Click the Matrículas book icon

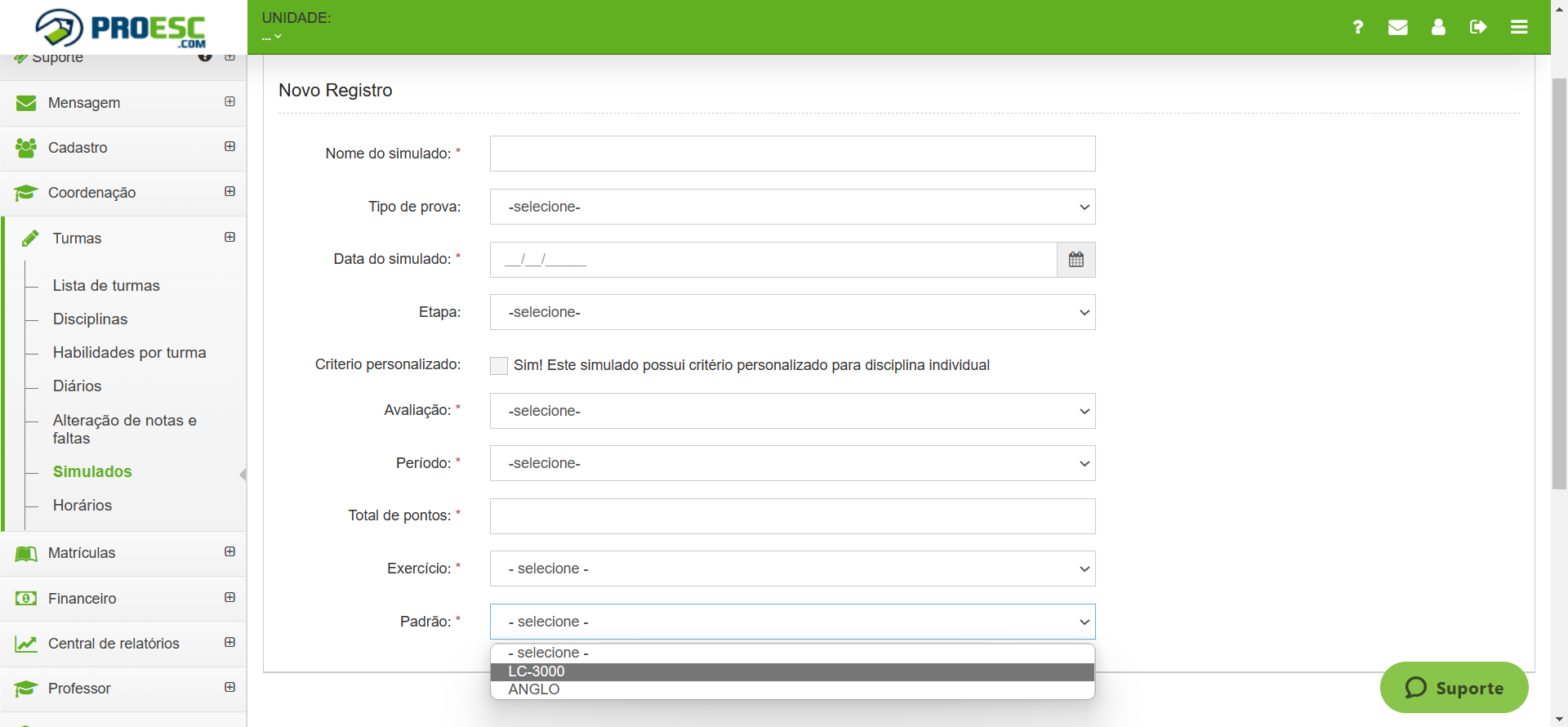[26, 554]
